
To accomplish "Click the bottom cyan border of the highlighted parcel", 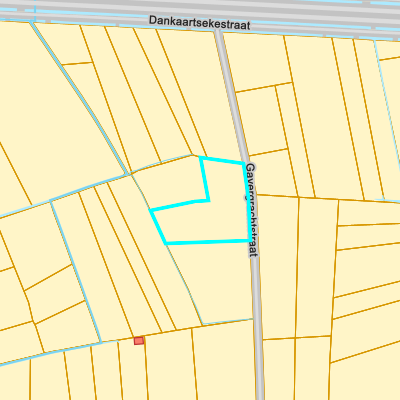I will (x=208, y=242).
